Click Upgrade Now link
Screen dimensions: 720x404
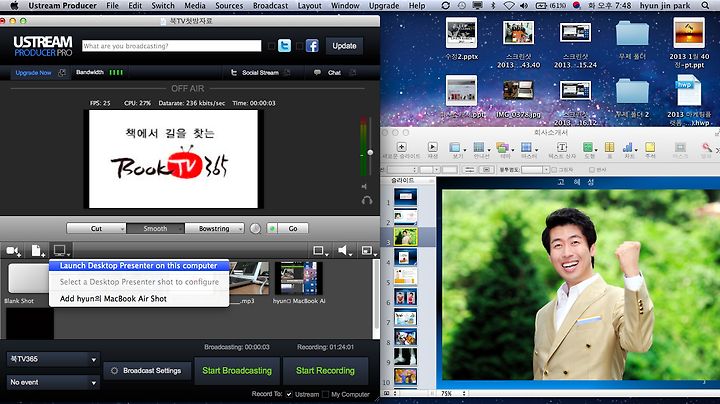pos(33,73)
